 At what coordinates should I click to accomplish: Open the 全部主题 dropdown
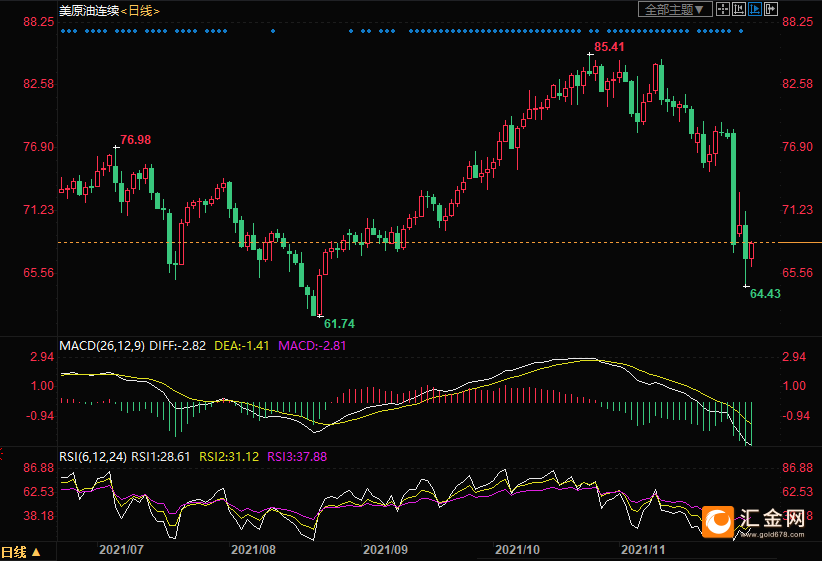676,9
